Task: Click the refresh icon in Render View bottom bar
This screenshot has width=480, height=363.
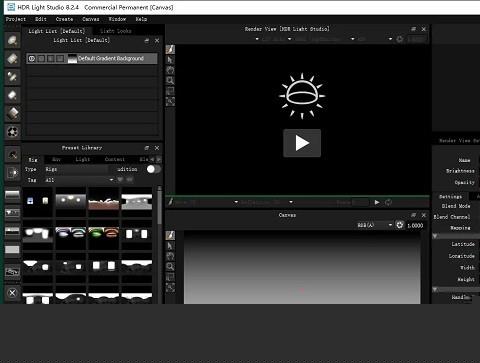Action: 388,202
